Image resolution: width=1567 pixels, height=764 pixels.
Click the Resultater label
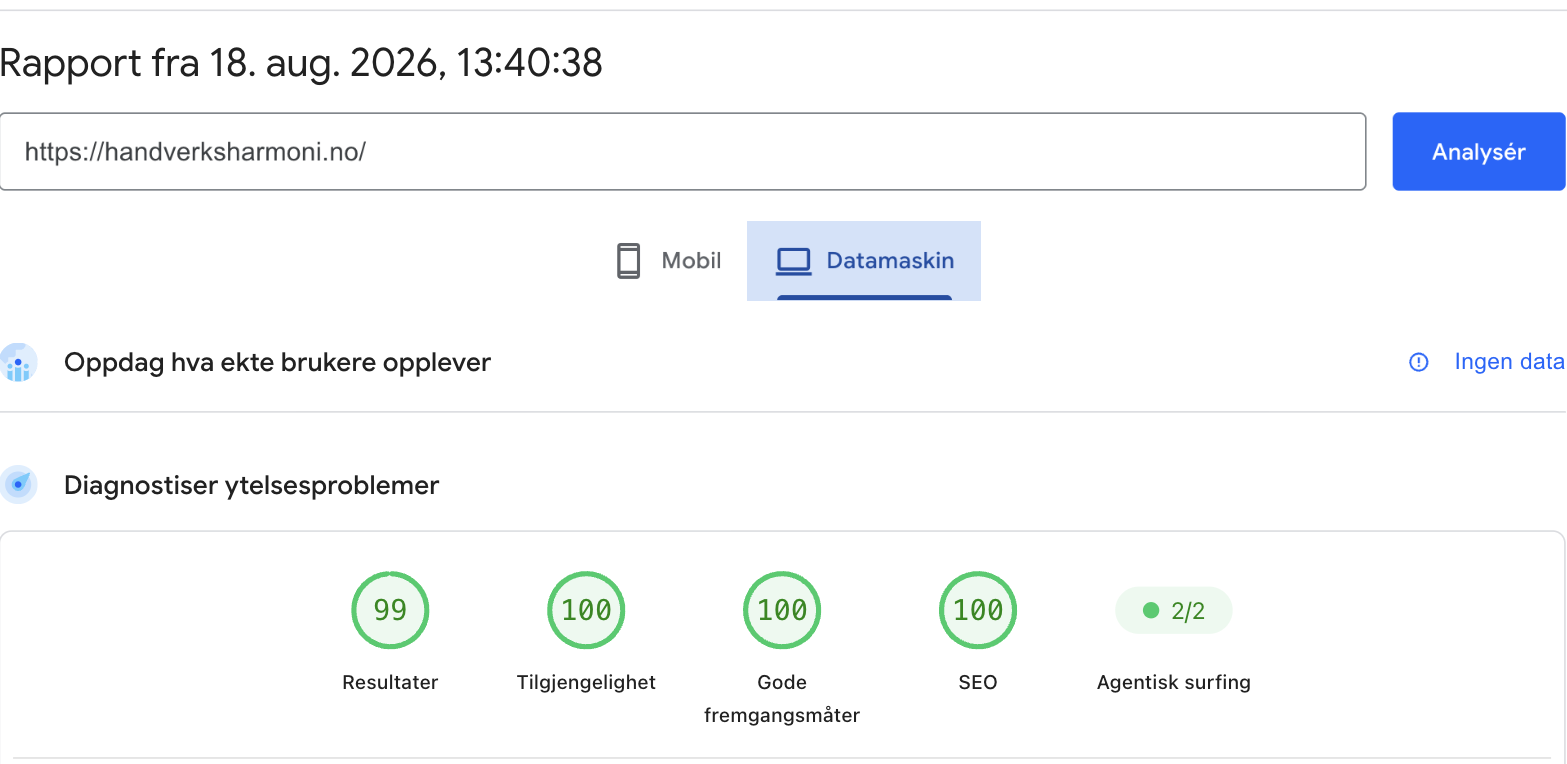(x=390, y=683)
